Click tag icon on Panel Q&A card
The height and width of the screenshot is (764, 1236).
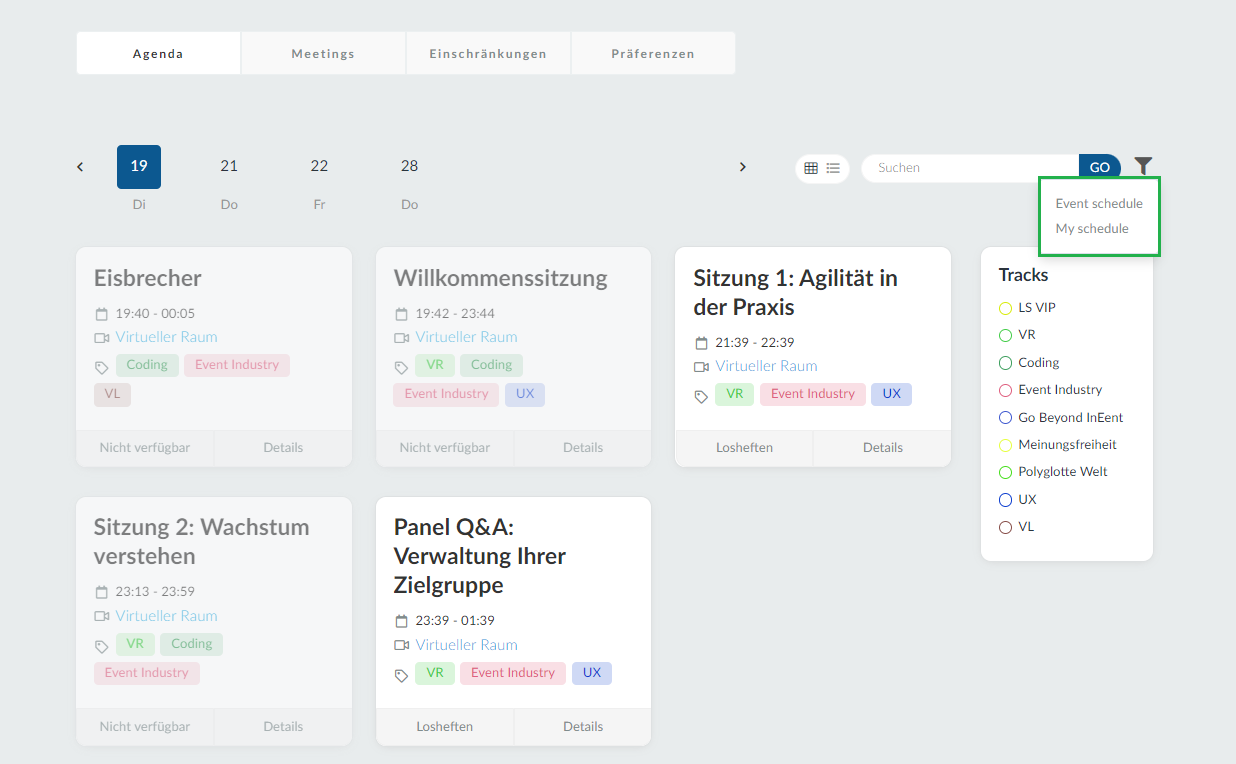(401, 676)
